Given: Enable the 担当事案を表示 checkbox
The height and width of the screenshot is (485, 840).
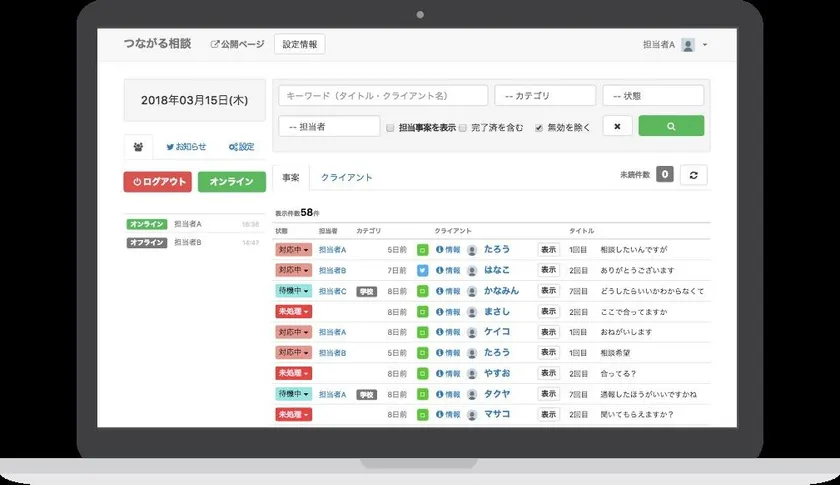Looking at the screenshot, I should [x=390, y=128].
